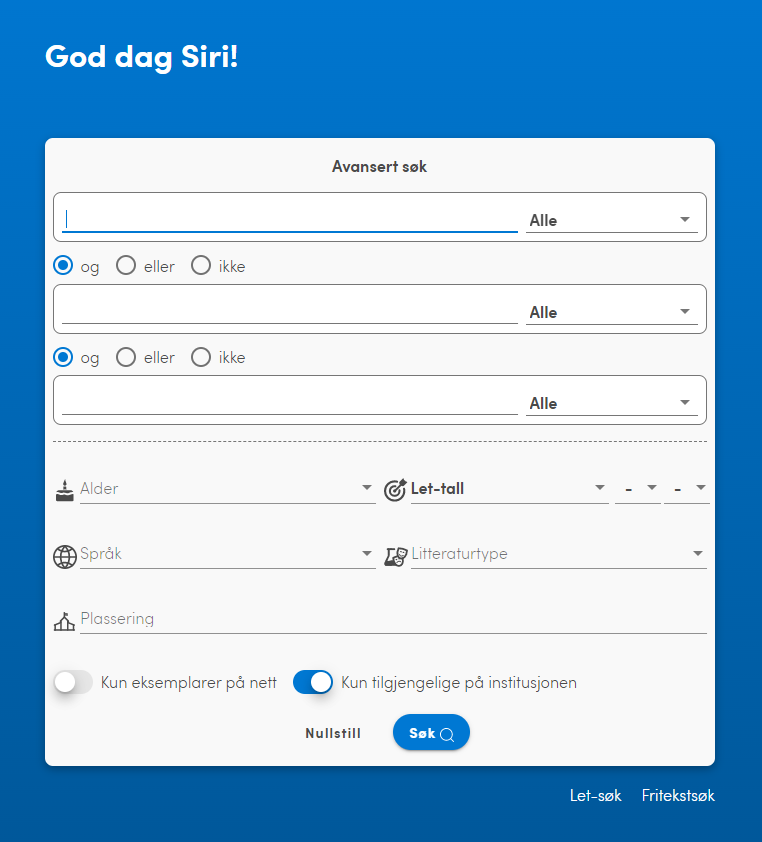Select 'eller' radio above third search field

126,357
